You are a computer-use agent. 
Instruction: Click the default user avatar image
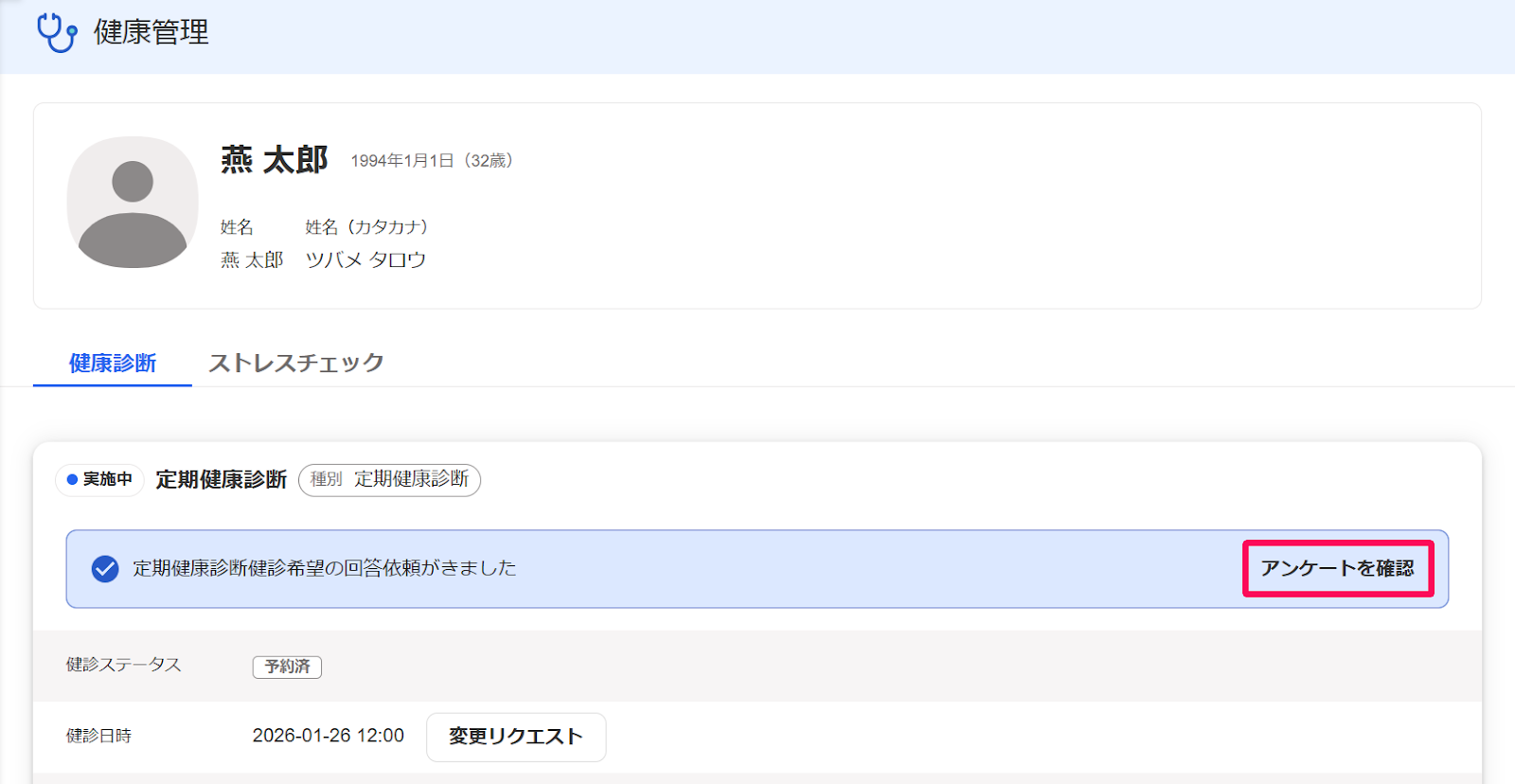133,203
